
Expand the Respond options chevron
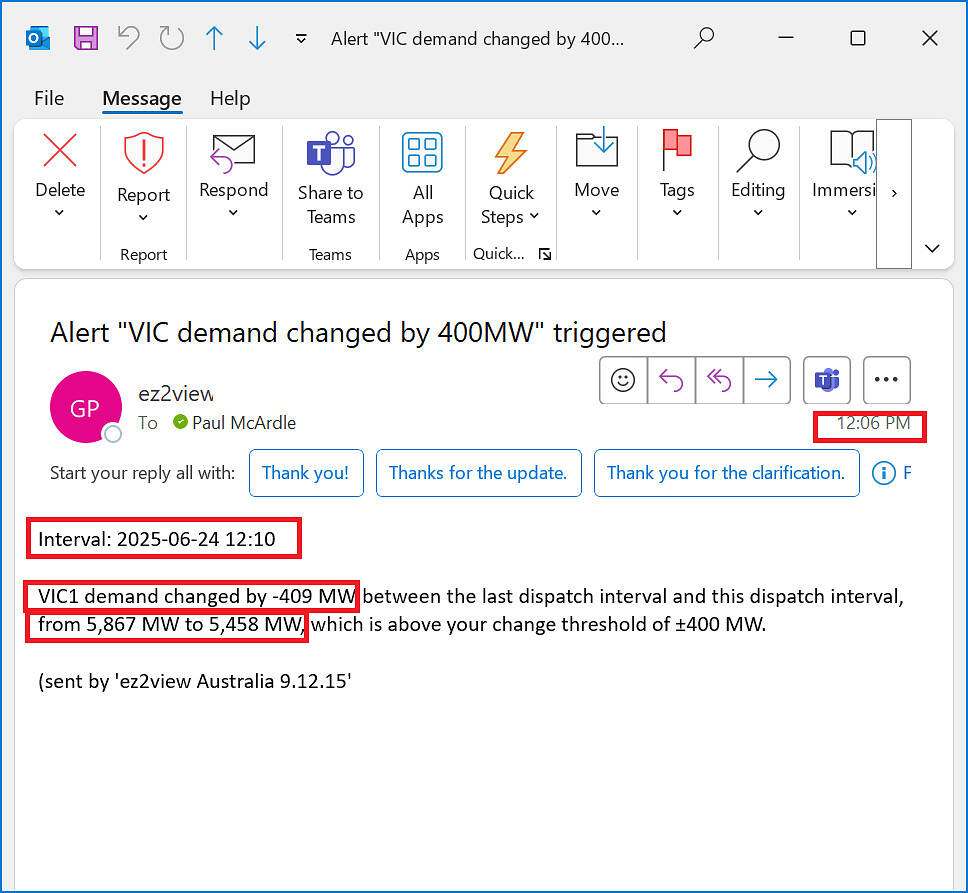(233, 213)
